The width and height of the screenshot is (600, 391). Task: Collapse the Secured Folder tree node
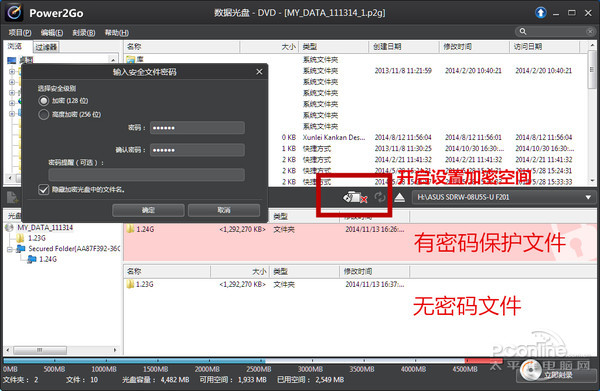click(x=10, y=249)
